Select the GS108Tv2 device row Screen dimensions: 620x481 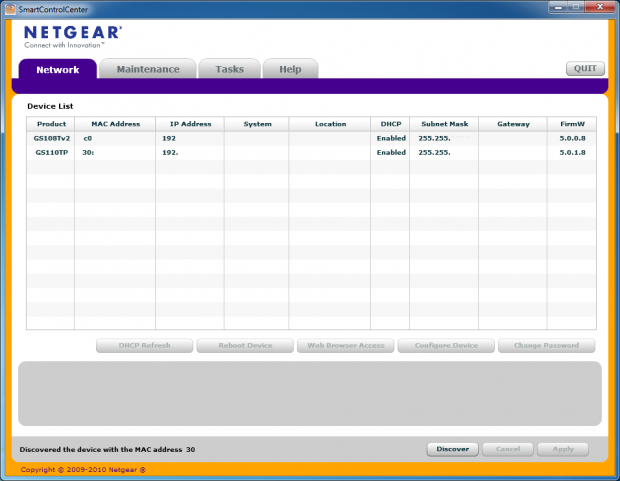click(52, 138)
